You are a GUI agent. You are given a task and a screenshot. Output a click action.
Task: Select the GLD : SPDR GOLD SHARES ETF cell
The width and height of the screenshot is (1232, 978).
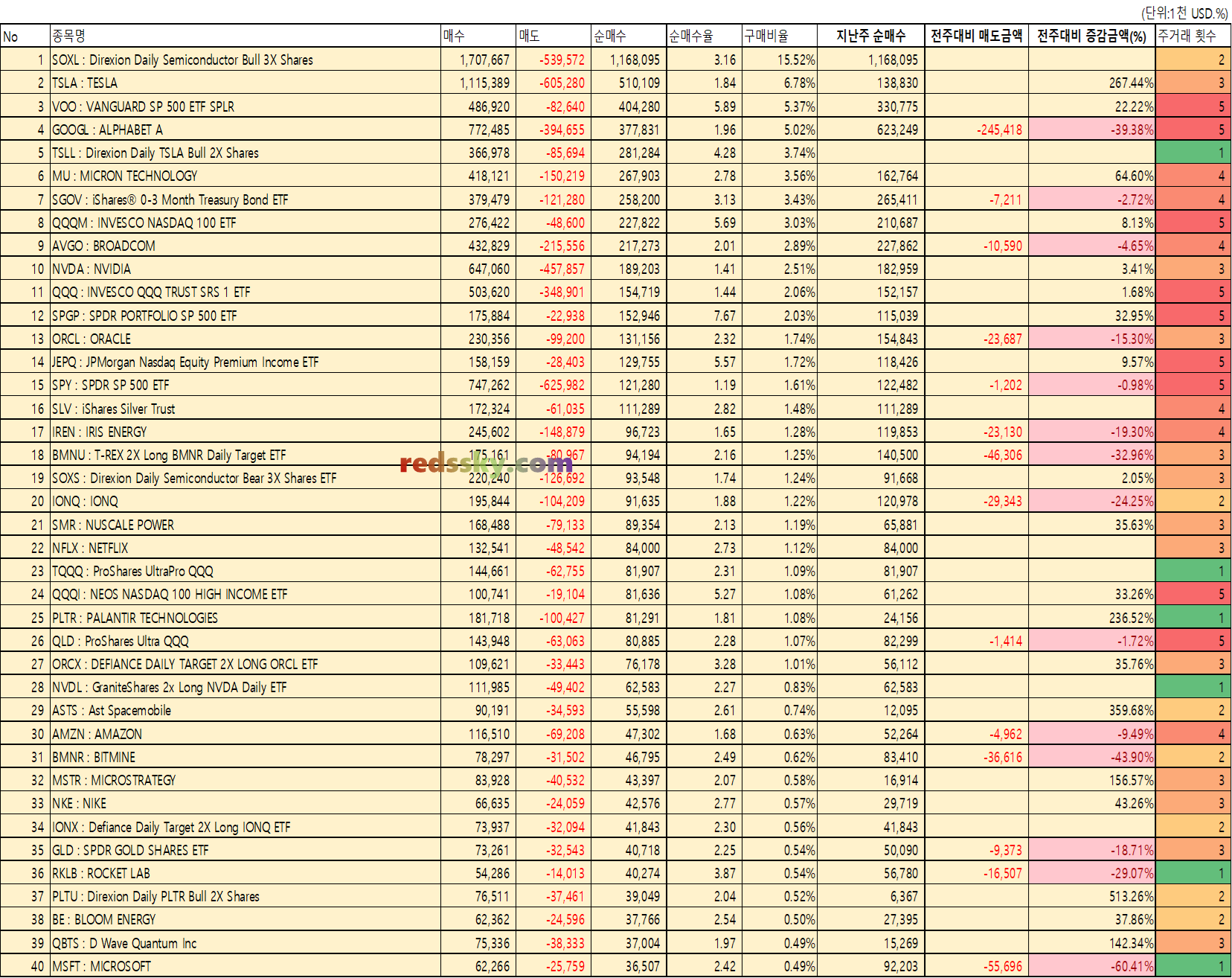click(246, 850)
